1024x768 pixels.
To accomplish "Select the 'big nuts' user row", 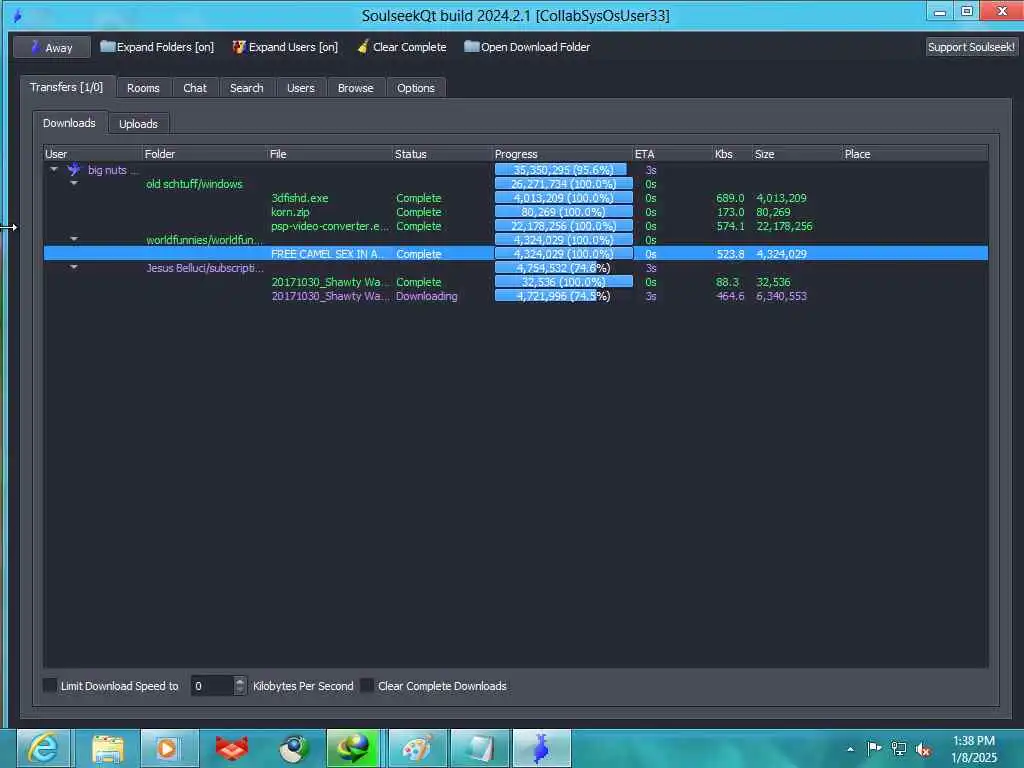I will click(515, 170).
